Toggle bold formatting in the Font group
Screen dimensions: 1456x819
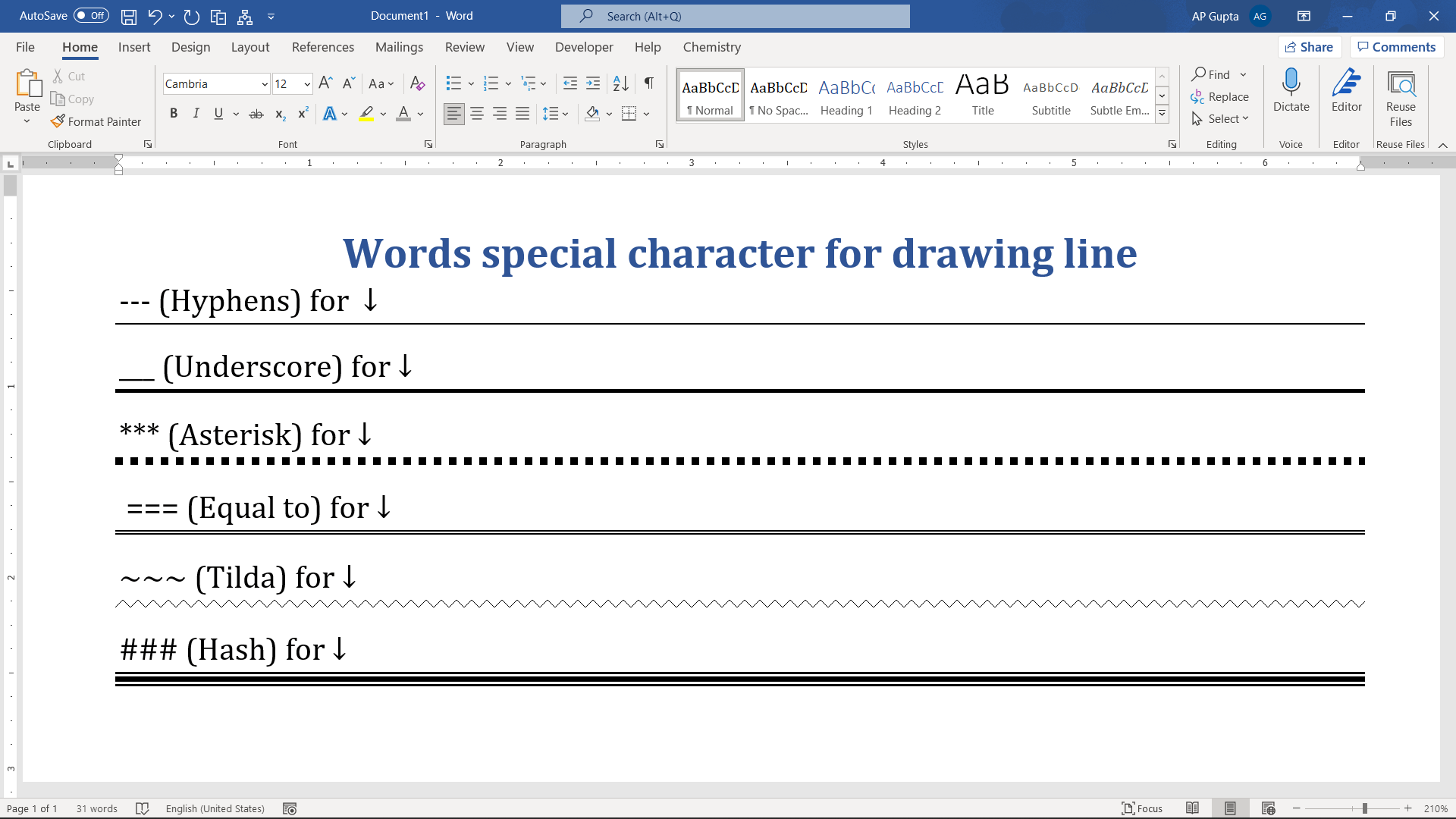click(x=174, y=114)
